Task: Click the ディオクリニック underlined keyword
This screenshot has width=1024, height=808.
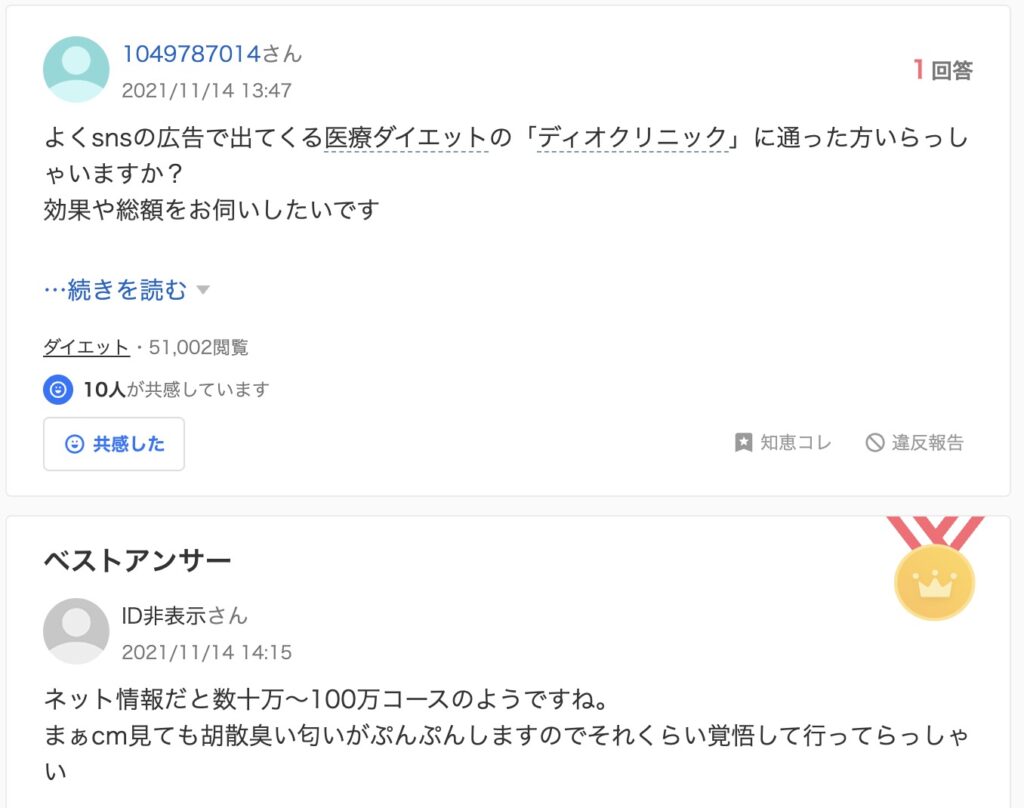Action: pos(632,138)
